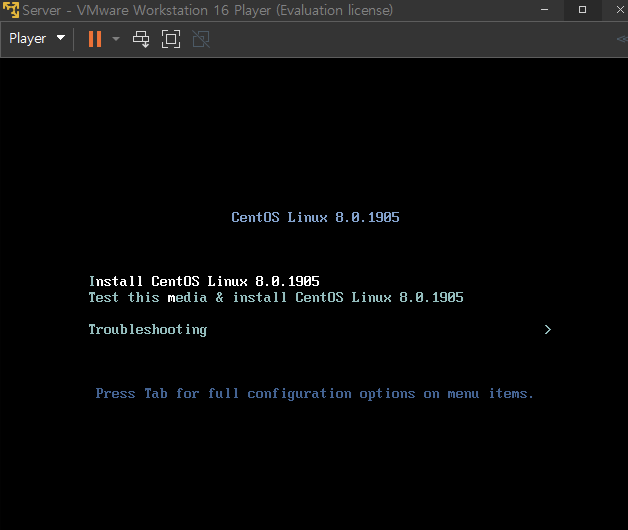This screenshot has width=628, height=530.
Task: Open the Player menu dropdown
Action: [x=37, y=38]
